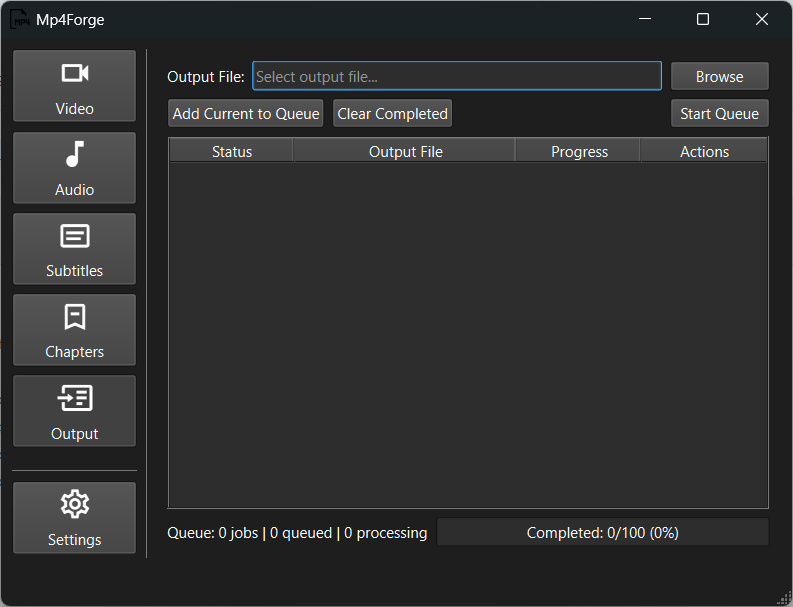Click the Output File column header
This screenshot has height=607, width=793.
coord(405,152)
